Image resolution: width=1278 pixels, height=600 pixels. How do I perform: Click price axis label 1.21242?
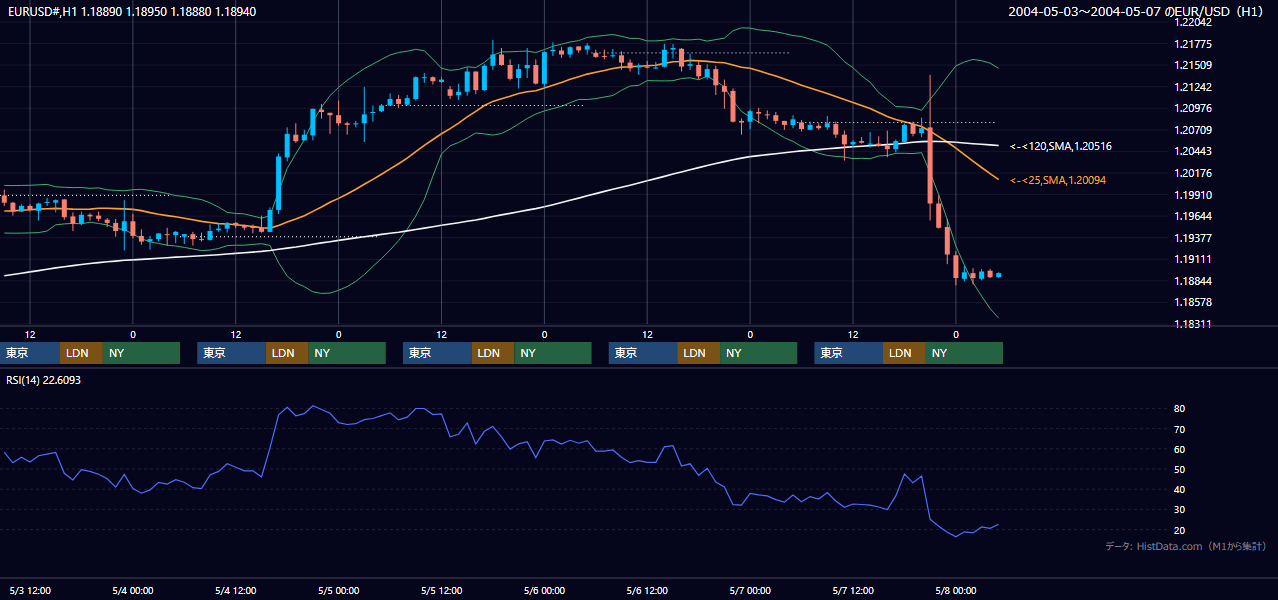pyautogui.click(x=1193, y=87)
